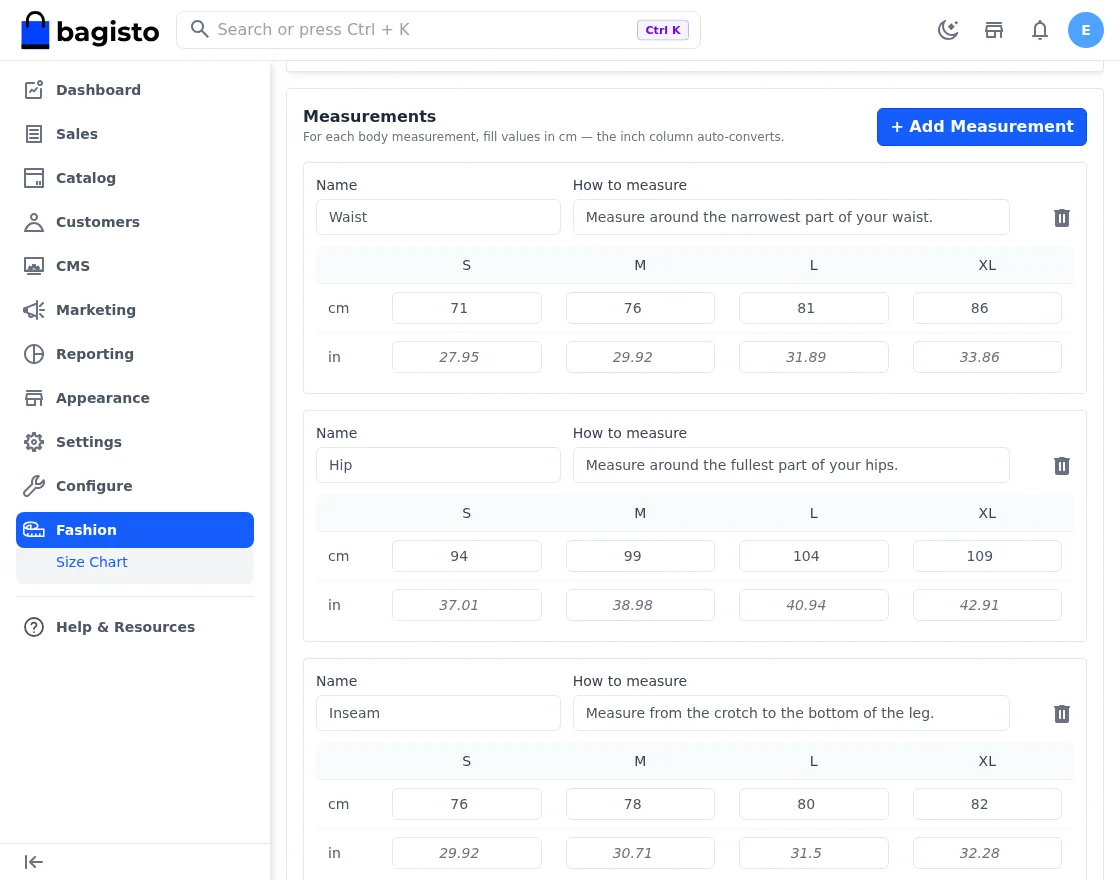Edit the Inseam how-to-measure field
This screenshot has height=880, width=1120.
click(x=791, y=713)
